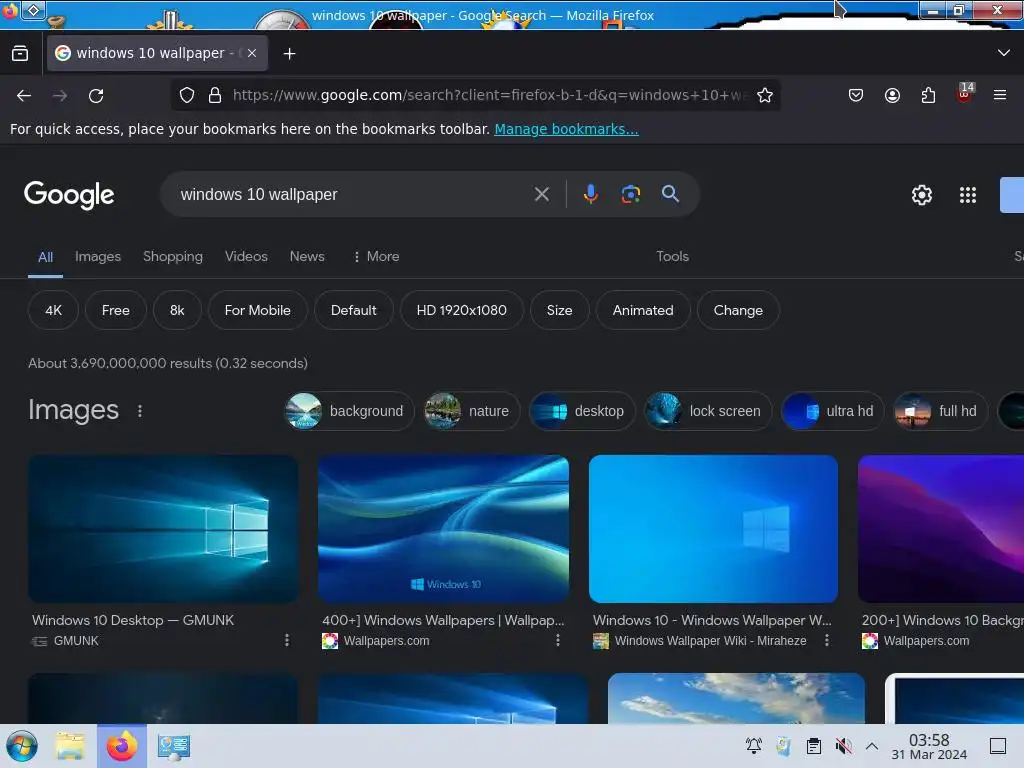
Task: Open the tracking protection shield icon
Action: [187, 95]
